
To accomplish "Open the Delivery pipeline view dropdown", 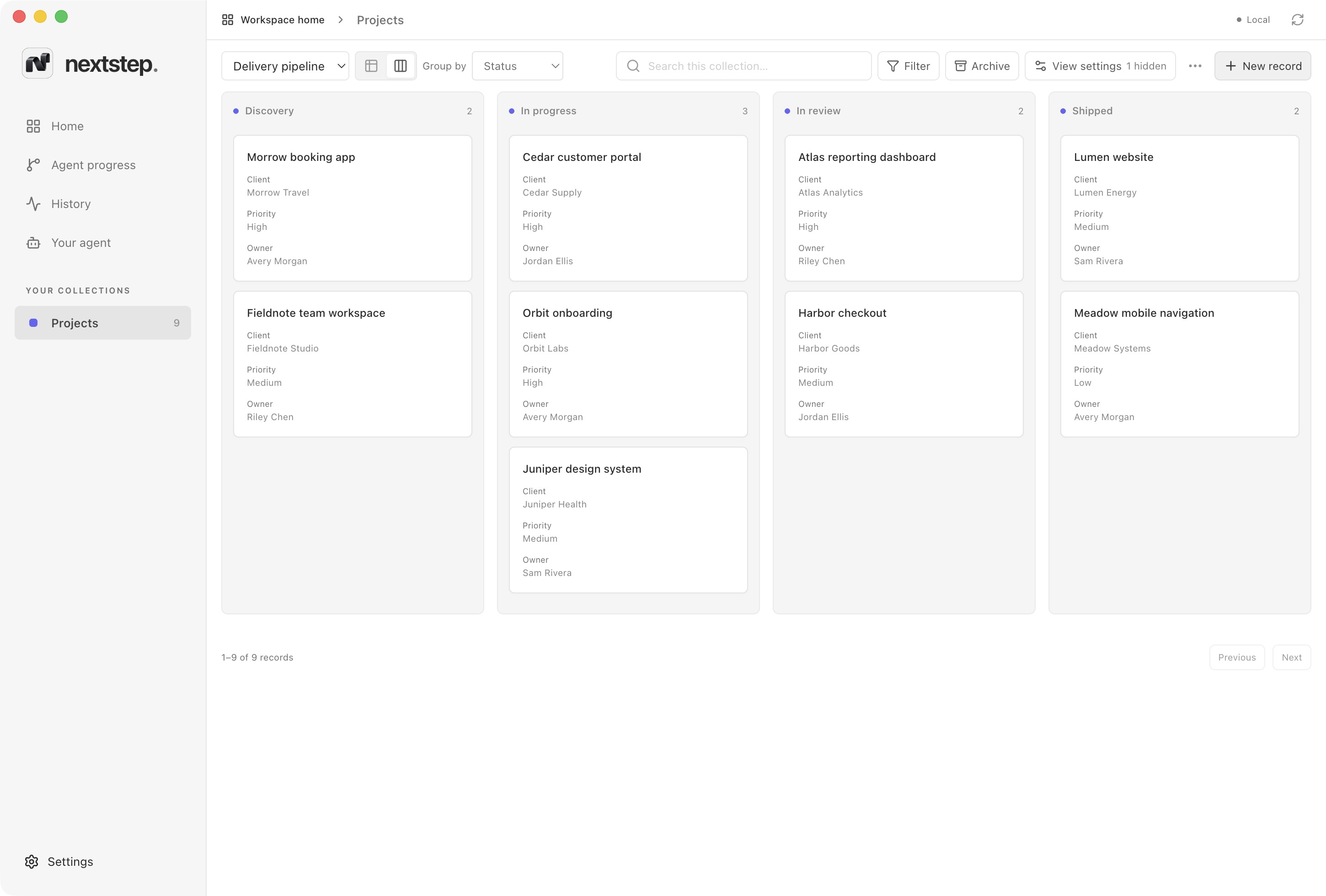I will point(285,66).
